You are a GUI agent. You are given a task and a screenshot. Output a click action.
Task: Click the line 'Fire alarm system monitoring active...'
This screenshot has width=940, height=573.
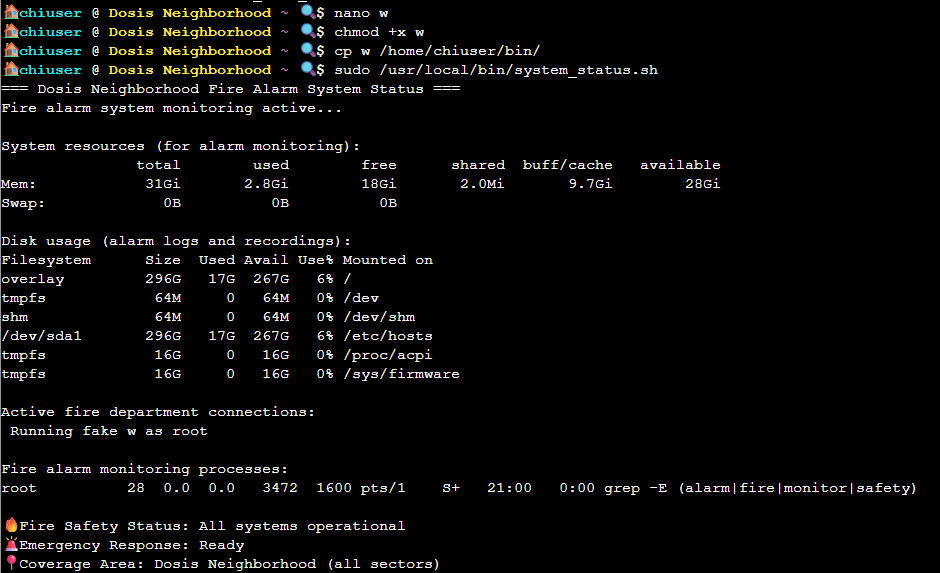[x=171, y=108]
